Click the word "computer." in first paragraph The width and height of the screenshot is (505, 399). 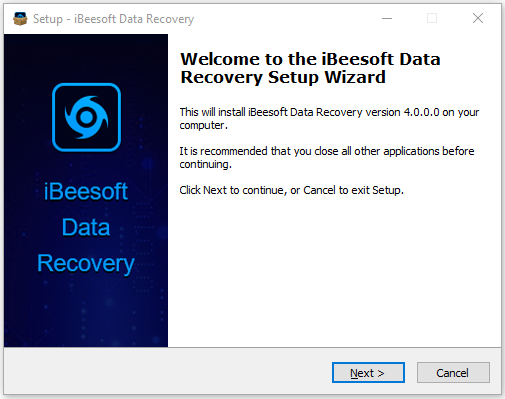click(203, 125)
